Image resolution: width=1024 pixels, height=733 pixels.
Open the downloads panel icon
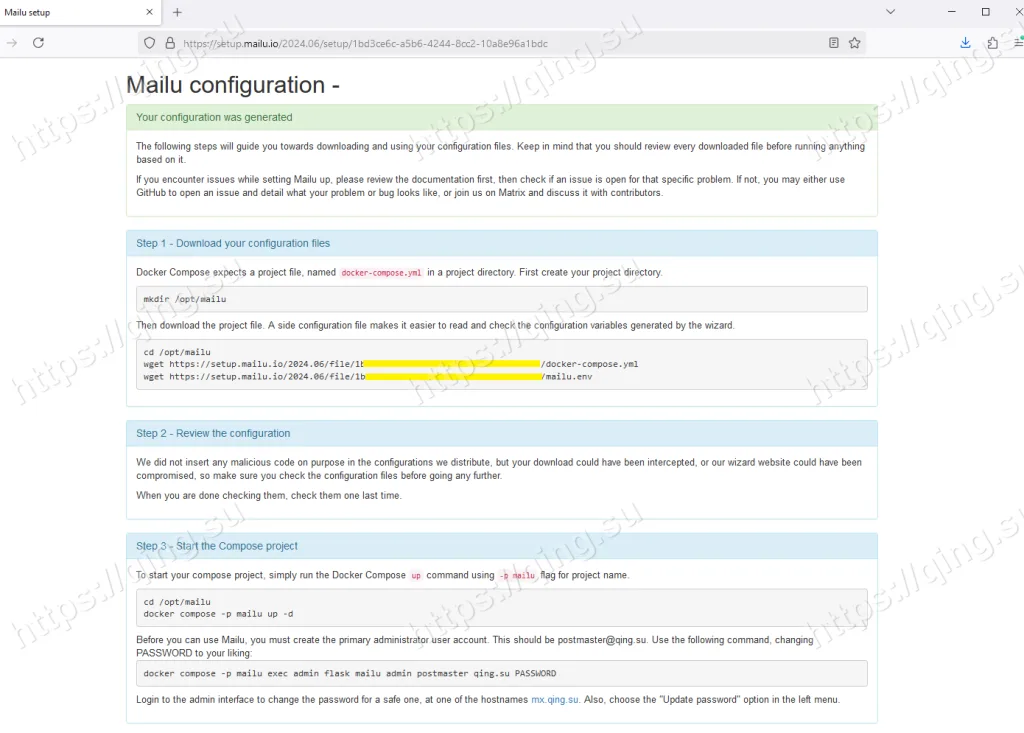click(x=965, y=43)
